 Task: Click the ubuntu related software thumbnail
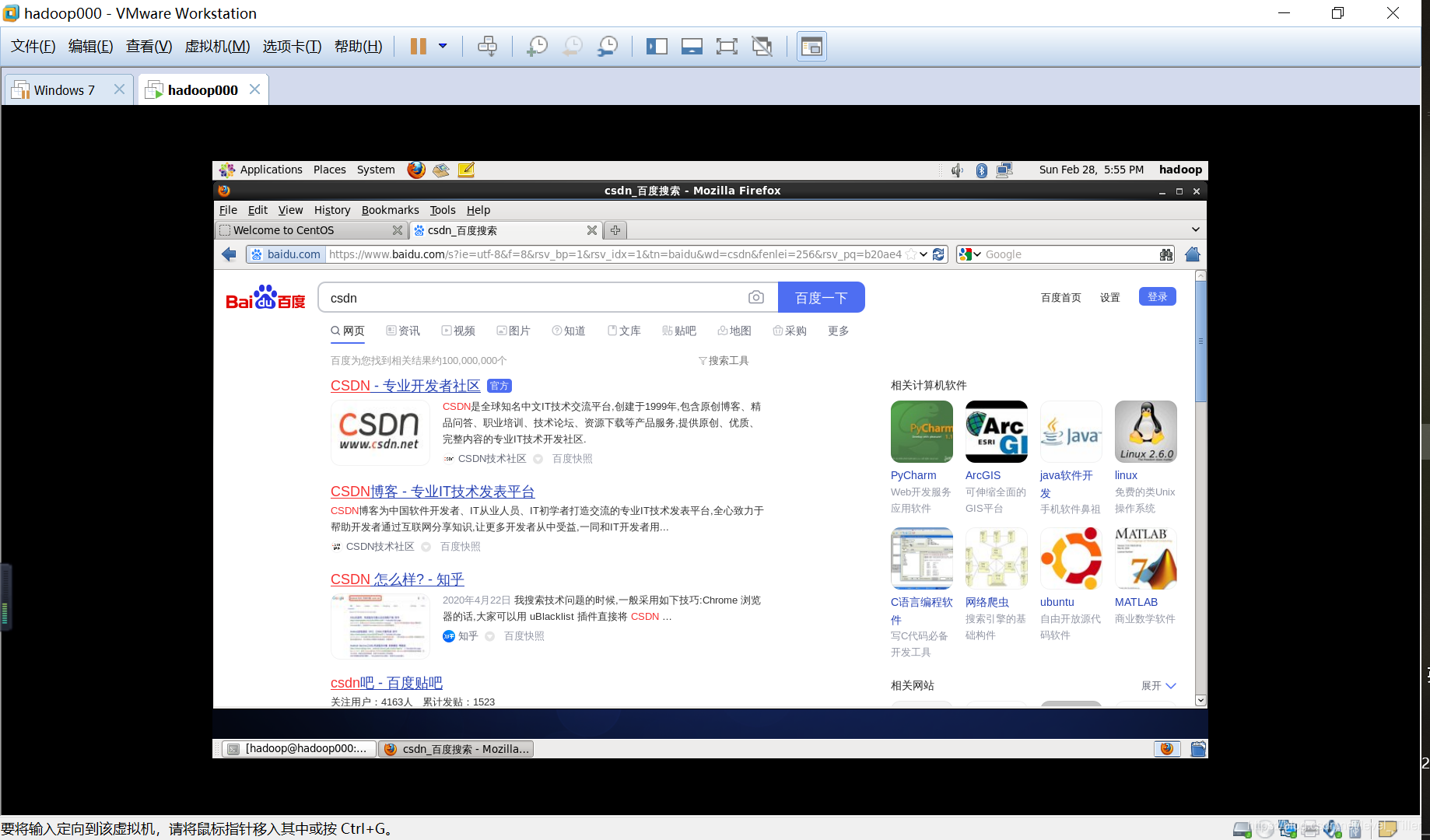(1071, 558)
